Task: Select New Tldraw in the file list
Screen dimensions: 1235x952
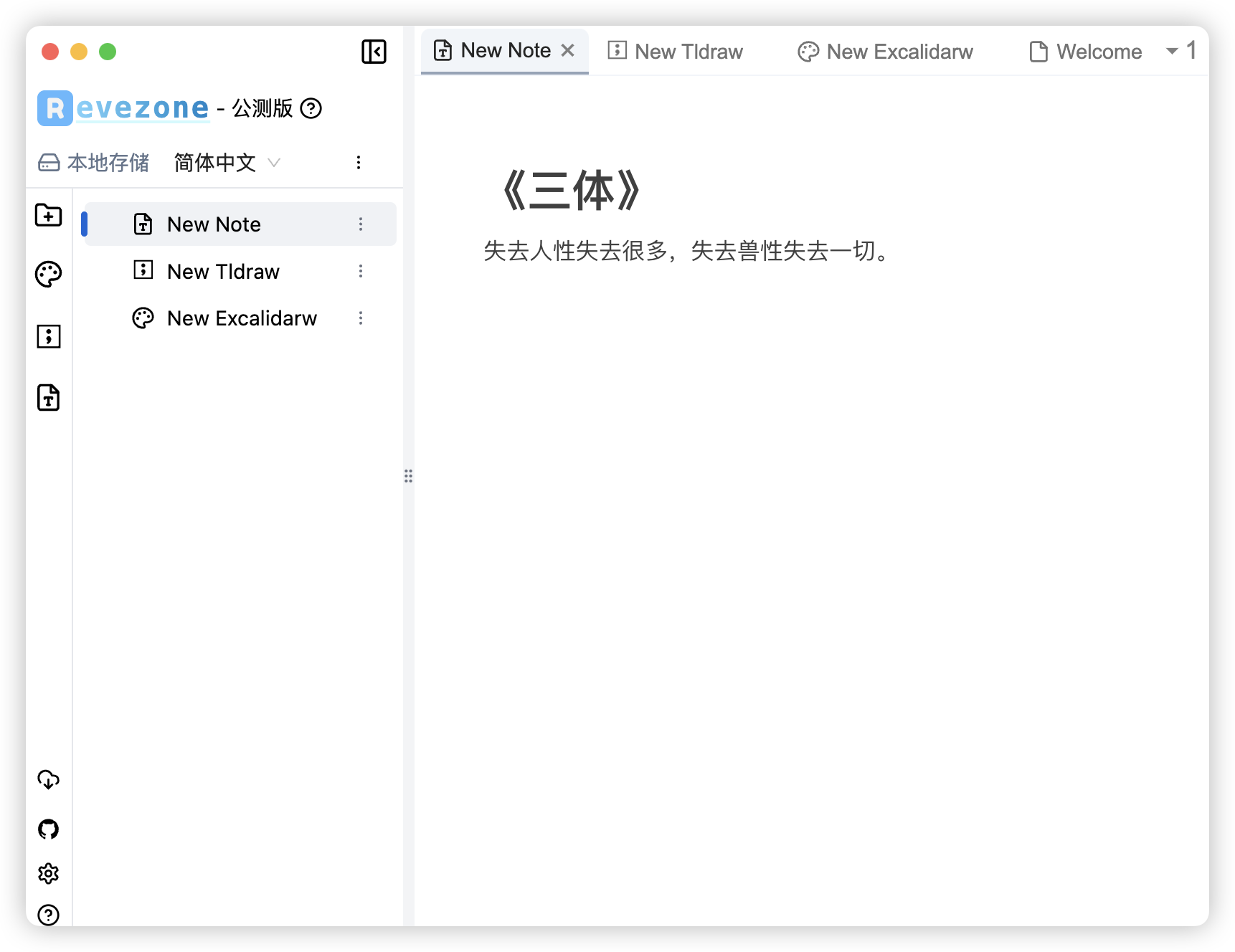Action: [x=222, y=271]
